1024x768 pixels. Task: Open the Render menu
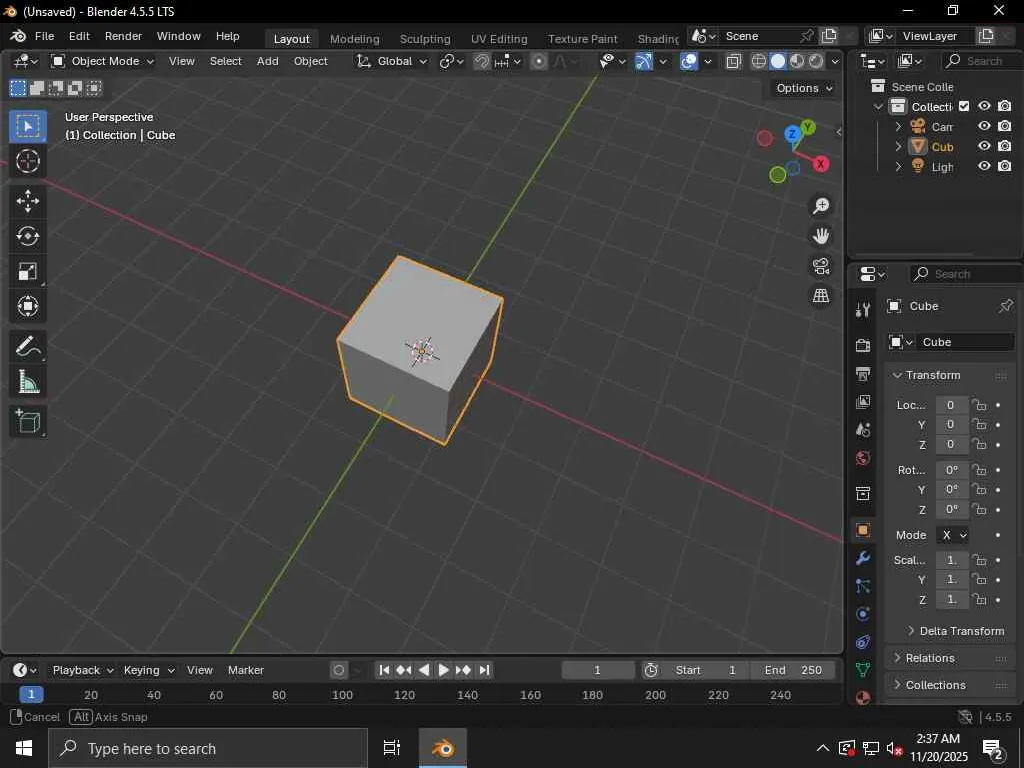point(123,36)
